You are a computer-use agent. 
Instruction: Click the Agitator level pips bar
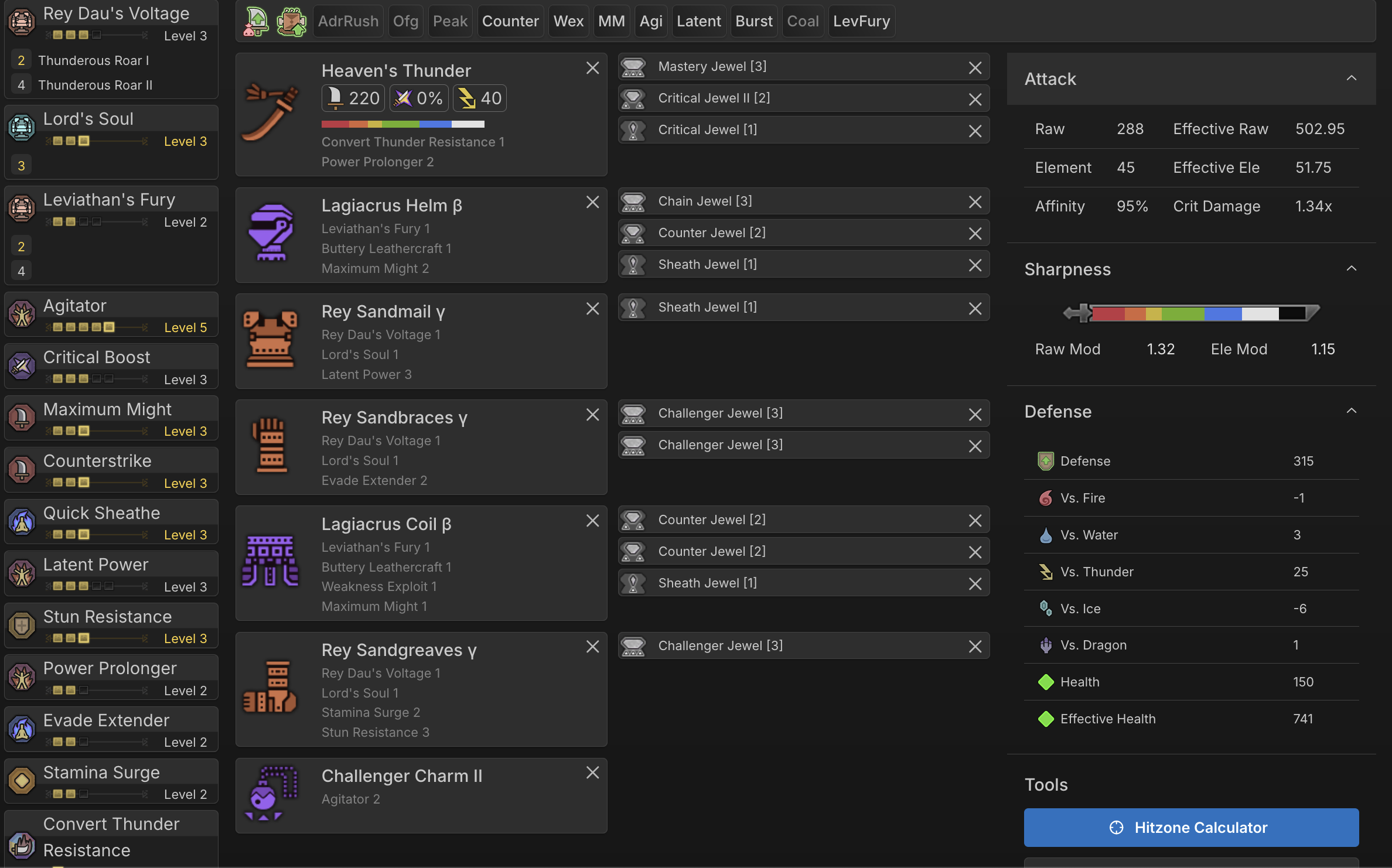(97, 327)
